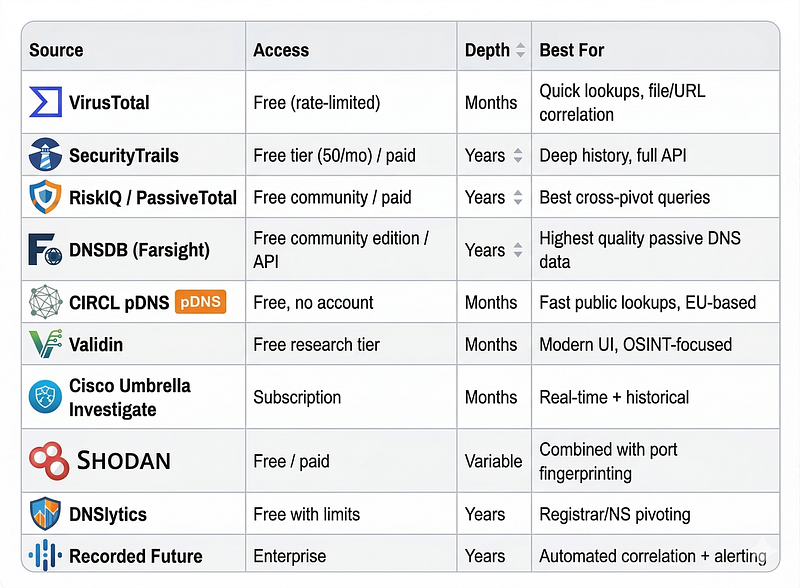
Task: Sort table by the Depth column arrows
Action: click(520, 50)
